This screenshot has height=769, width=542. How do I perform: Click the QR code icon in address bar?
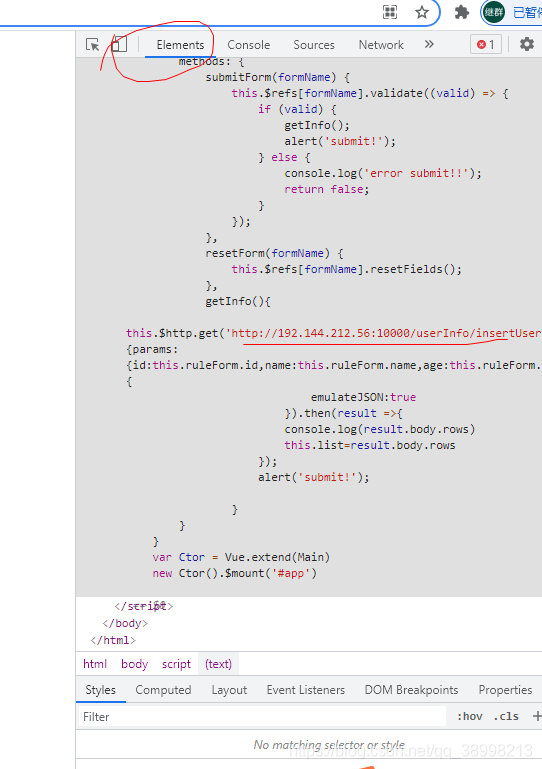390,12
